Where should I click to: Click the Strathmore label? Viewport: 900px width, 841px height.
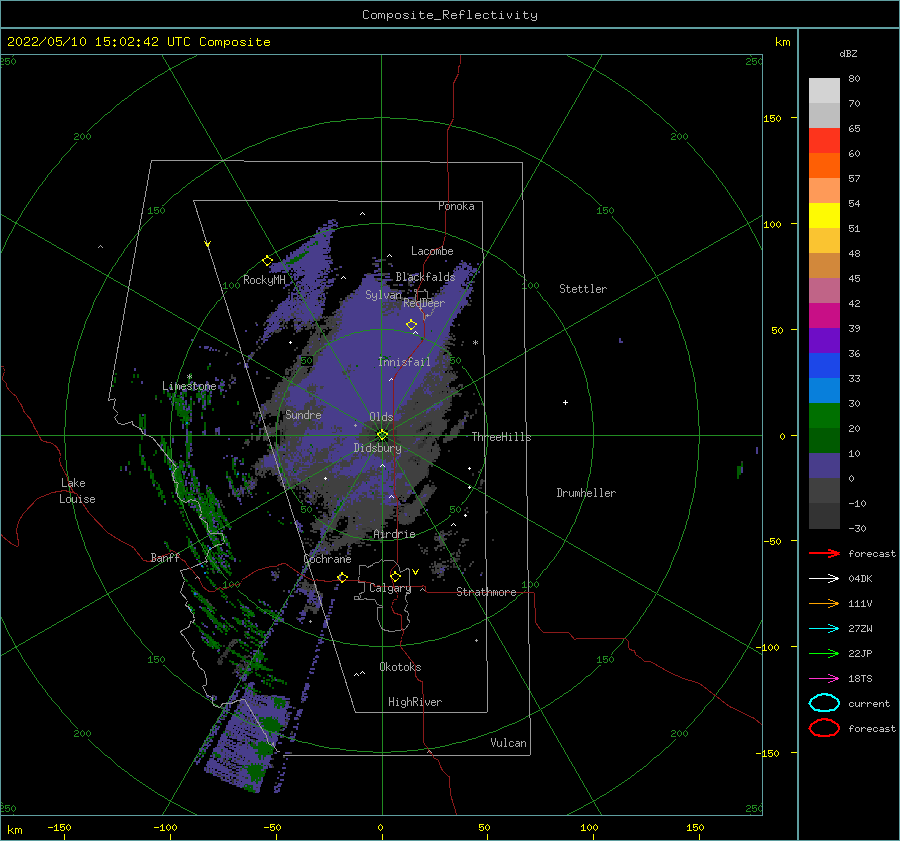click(x=486, y=592)
